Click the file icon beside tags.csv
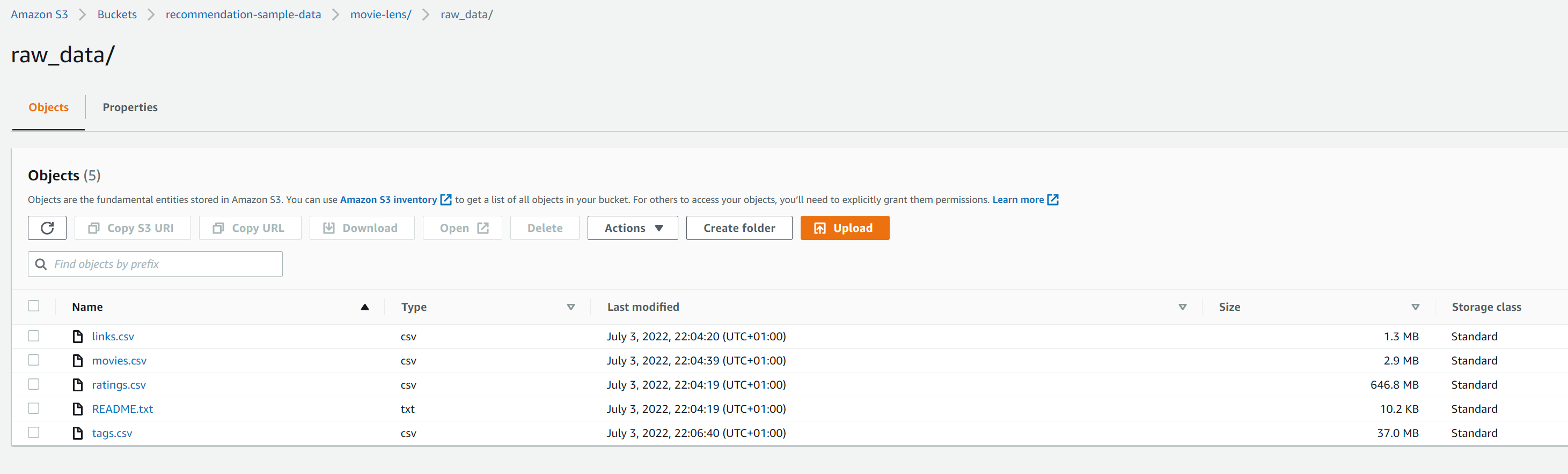The width and height of the screenshot is (1568, 474). pos(78,433)
